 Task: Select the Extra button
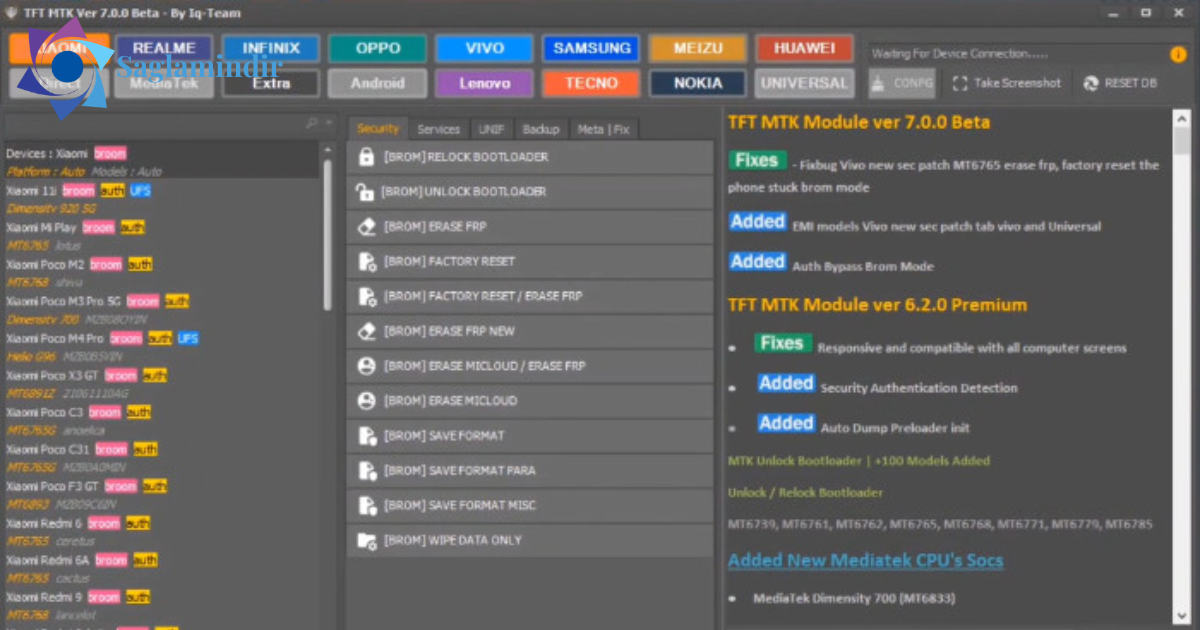tap(271, 83)
